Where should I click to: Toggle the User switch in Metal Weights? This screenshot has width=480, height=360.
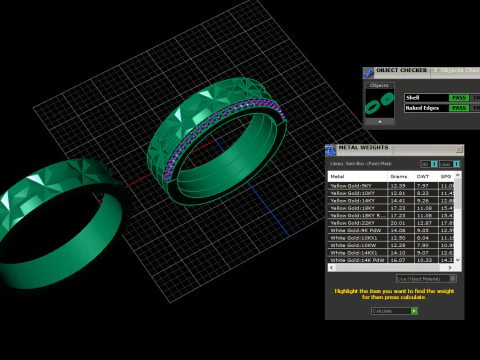click(450, 164)
